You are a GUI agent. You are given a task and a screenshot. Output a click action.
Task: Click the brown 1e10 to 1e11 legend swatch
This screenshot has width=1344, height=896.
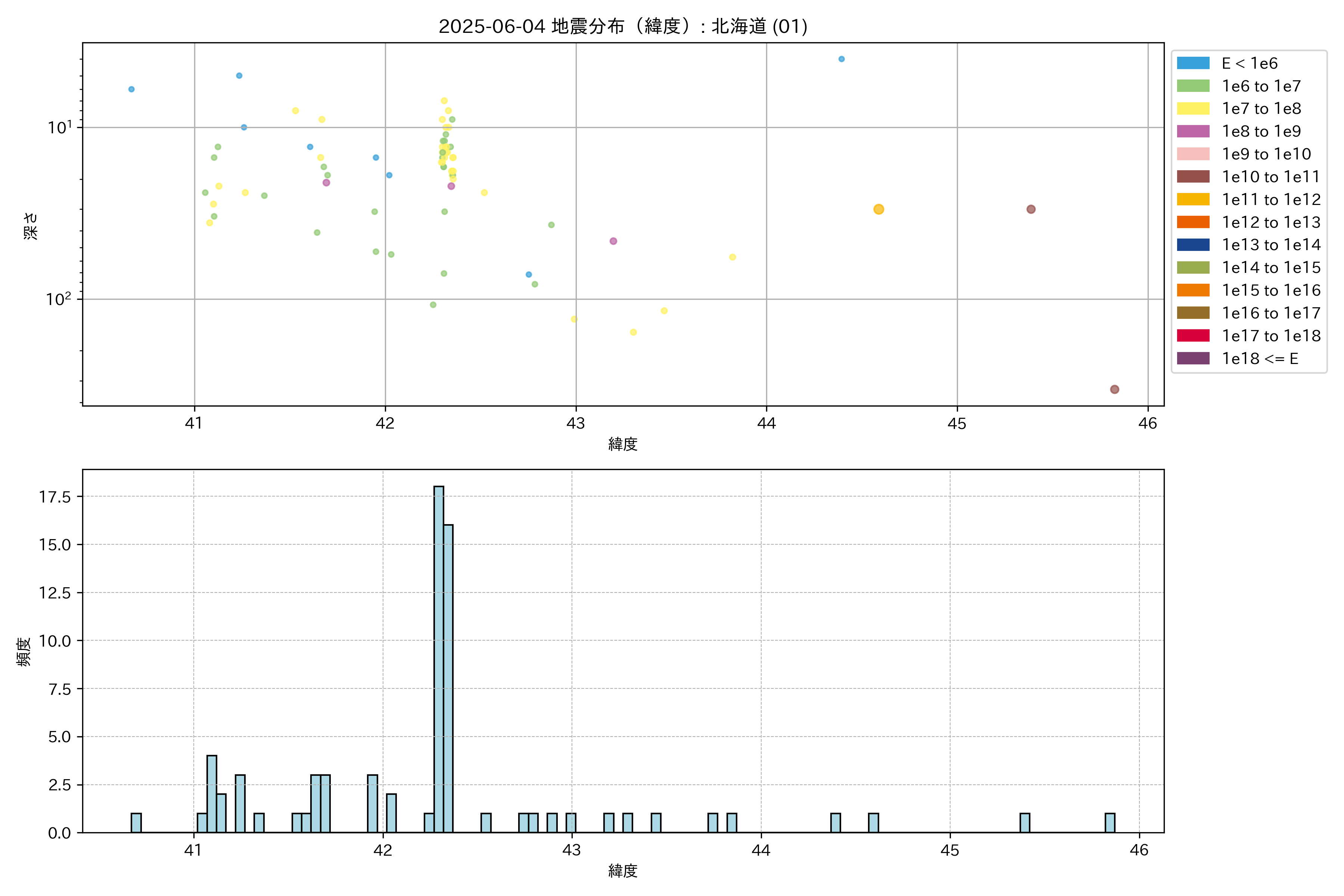(1192, 177)
